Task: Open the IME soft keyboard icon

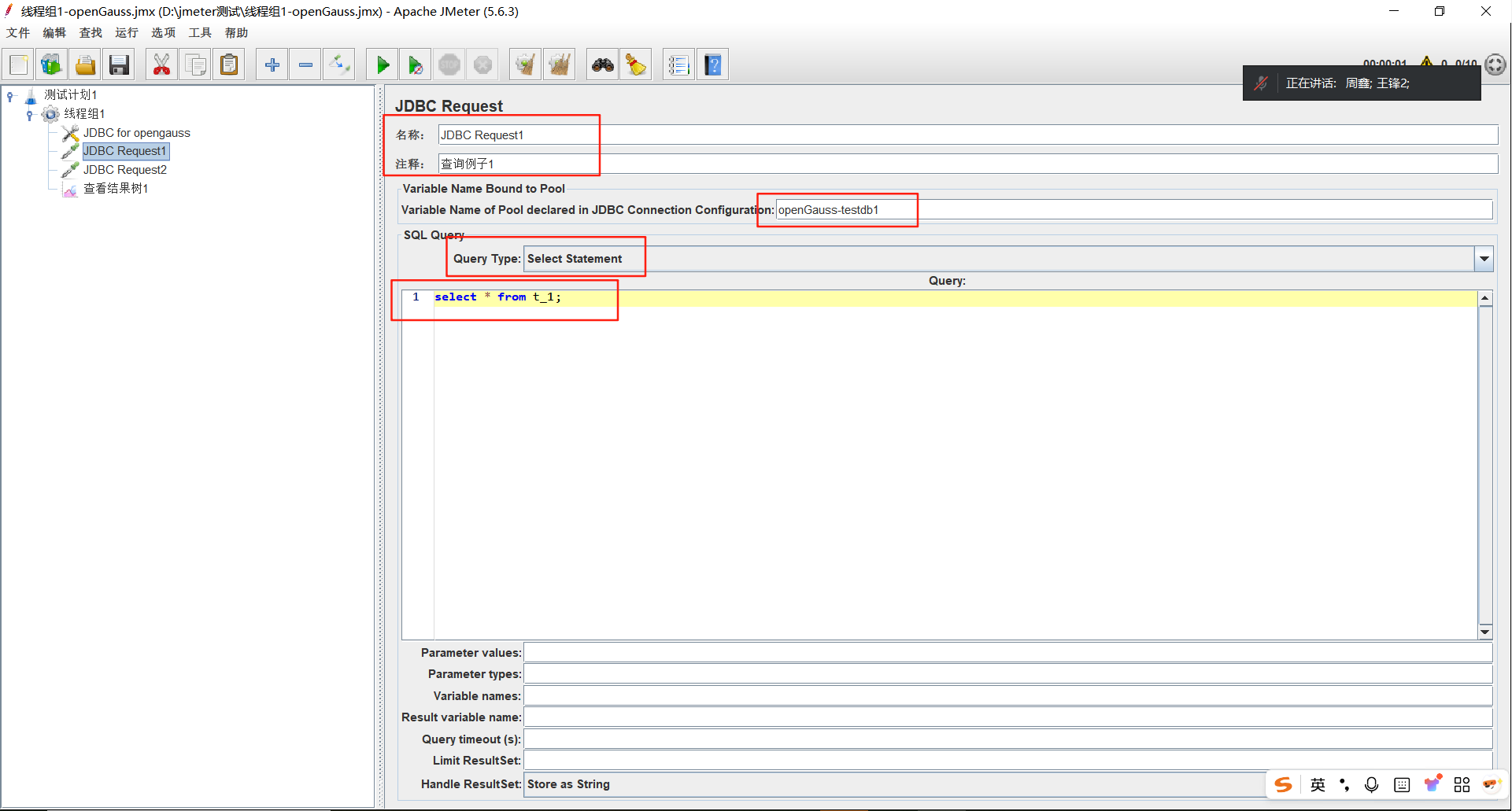Action: pos(1402,784)
